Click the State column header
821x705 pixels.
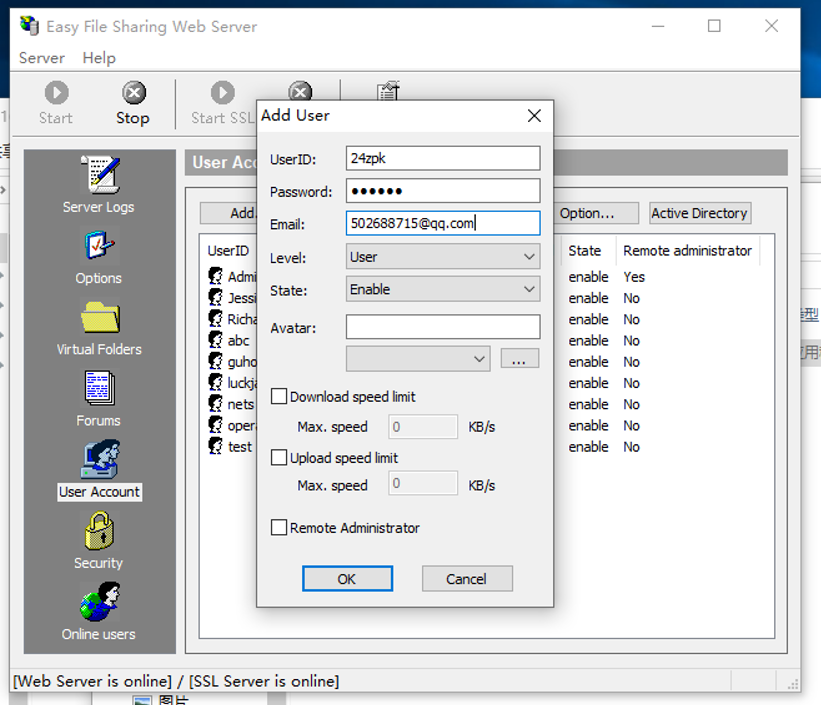589,250
